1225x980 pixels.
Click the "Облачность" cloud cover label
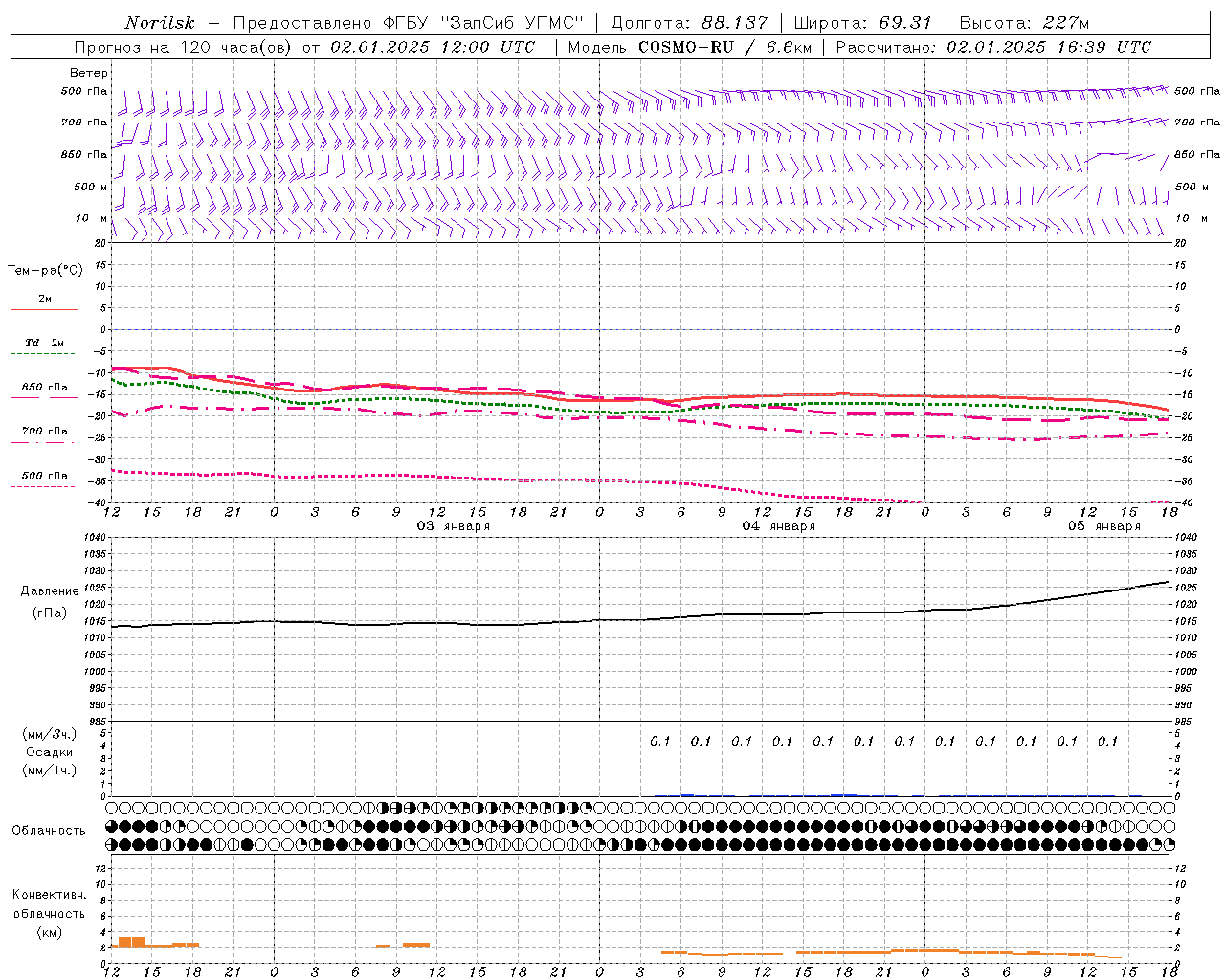click(x=49, y=831)
